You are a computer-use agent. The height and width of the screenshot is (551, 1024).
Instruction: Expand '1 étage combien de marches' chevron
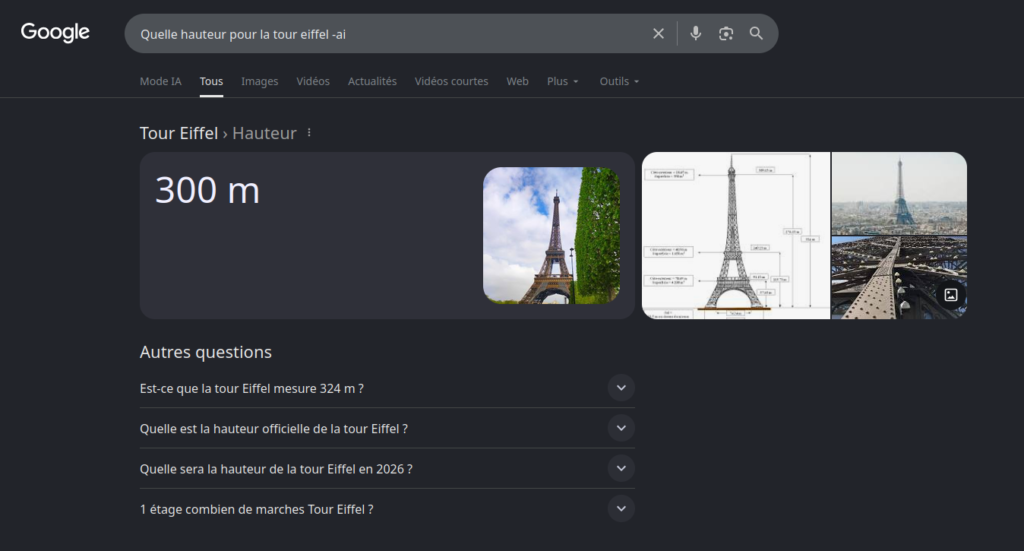621,509
